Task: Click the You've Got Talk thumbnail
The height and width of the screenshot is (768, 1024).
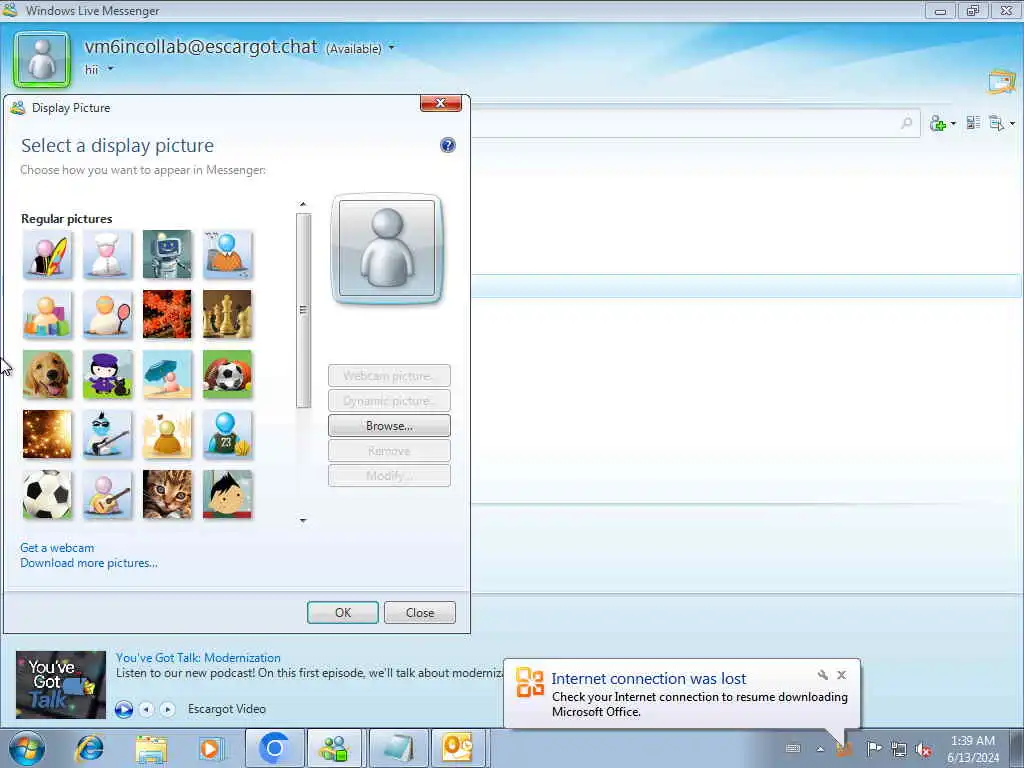Action: tap(61, 684)
